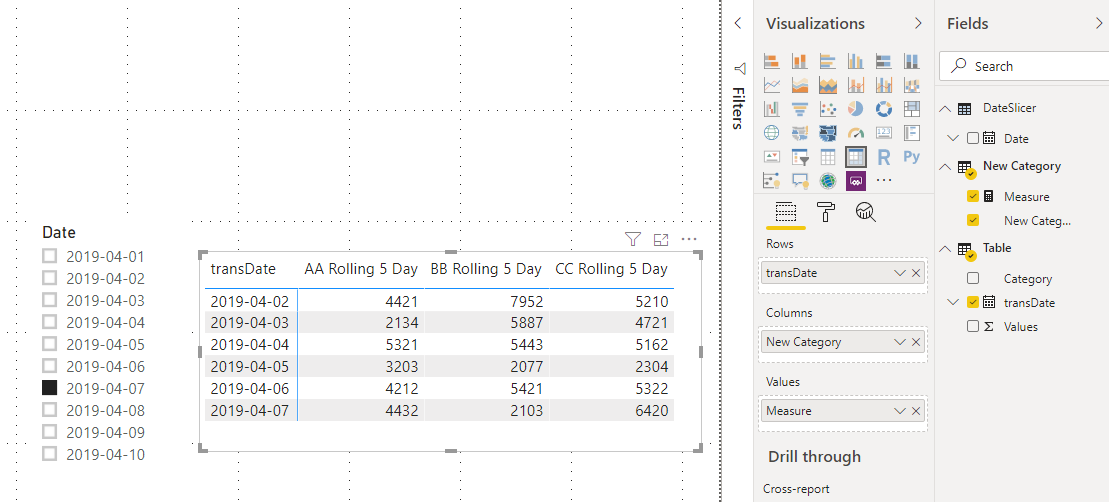1109x502 pixels.
Task: Select the Pie chart visualization
Action: pos(856,109)
